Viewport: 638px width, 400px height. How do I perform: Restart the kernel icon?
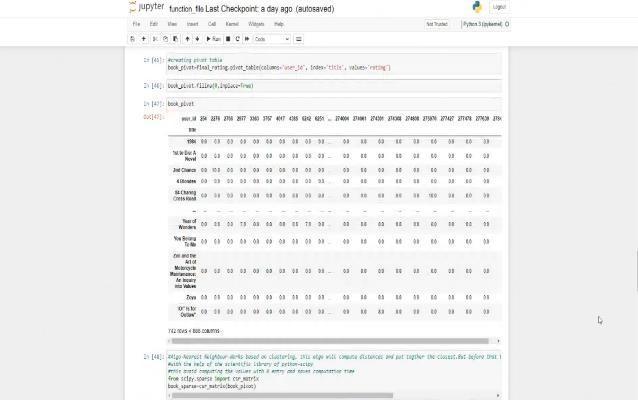[238, 39]
